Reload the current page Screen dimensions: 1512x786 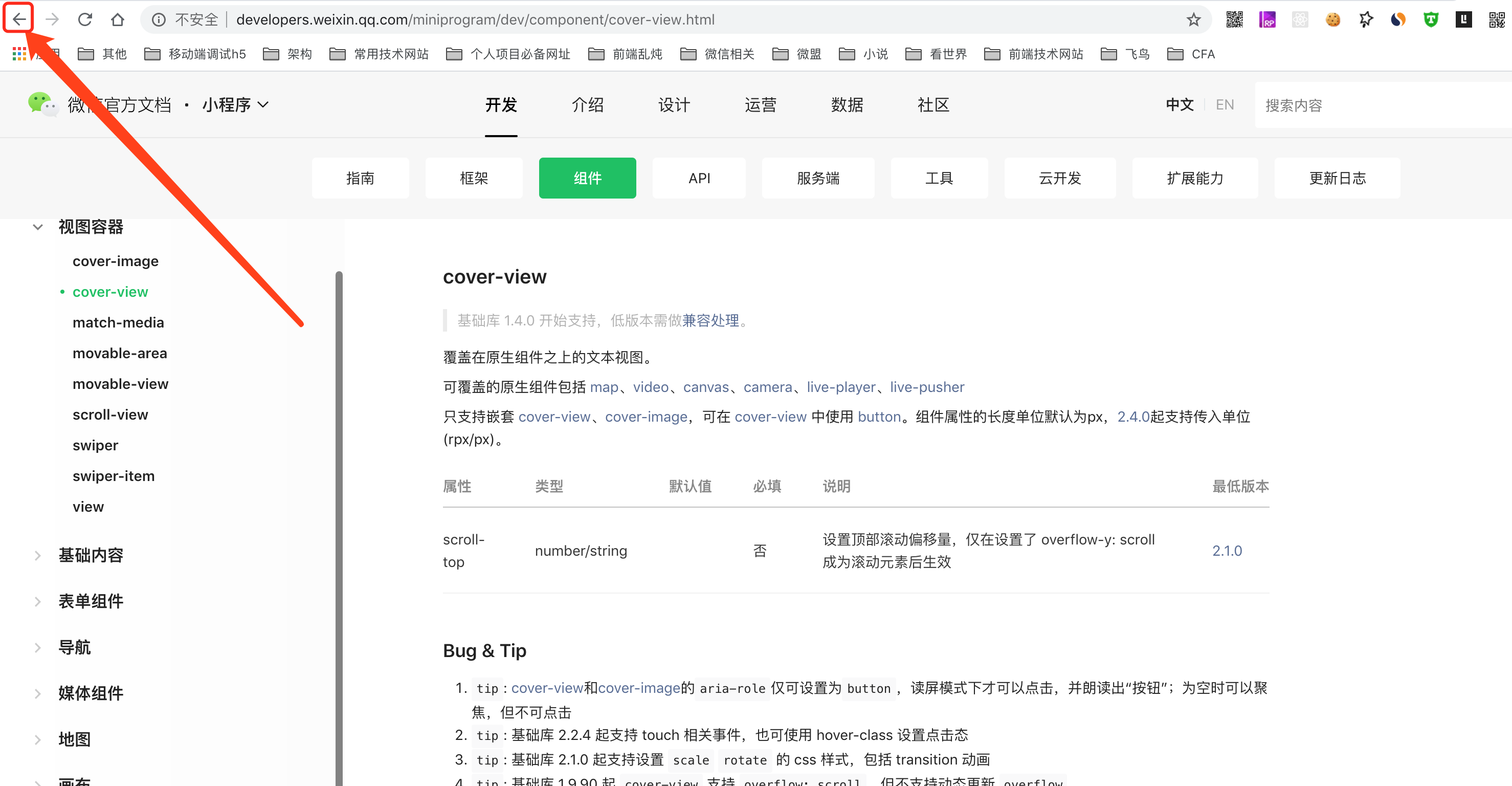(85, 19)
